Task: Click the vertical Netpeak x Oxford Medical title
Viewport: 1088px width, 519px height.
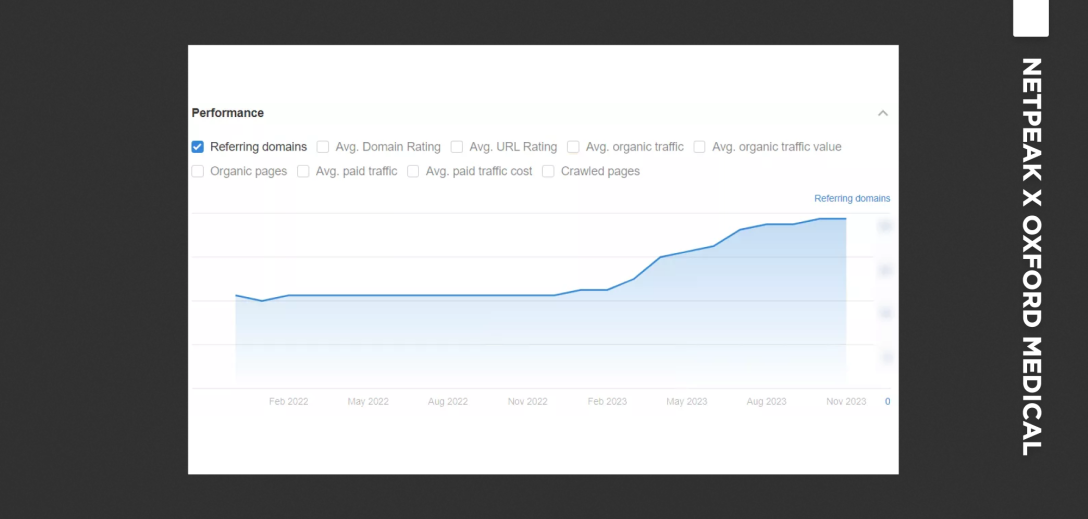Action: coord(1031,256)
